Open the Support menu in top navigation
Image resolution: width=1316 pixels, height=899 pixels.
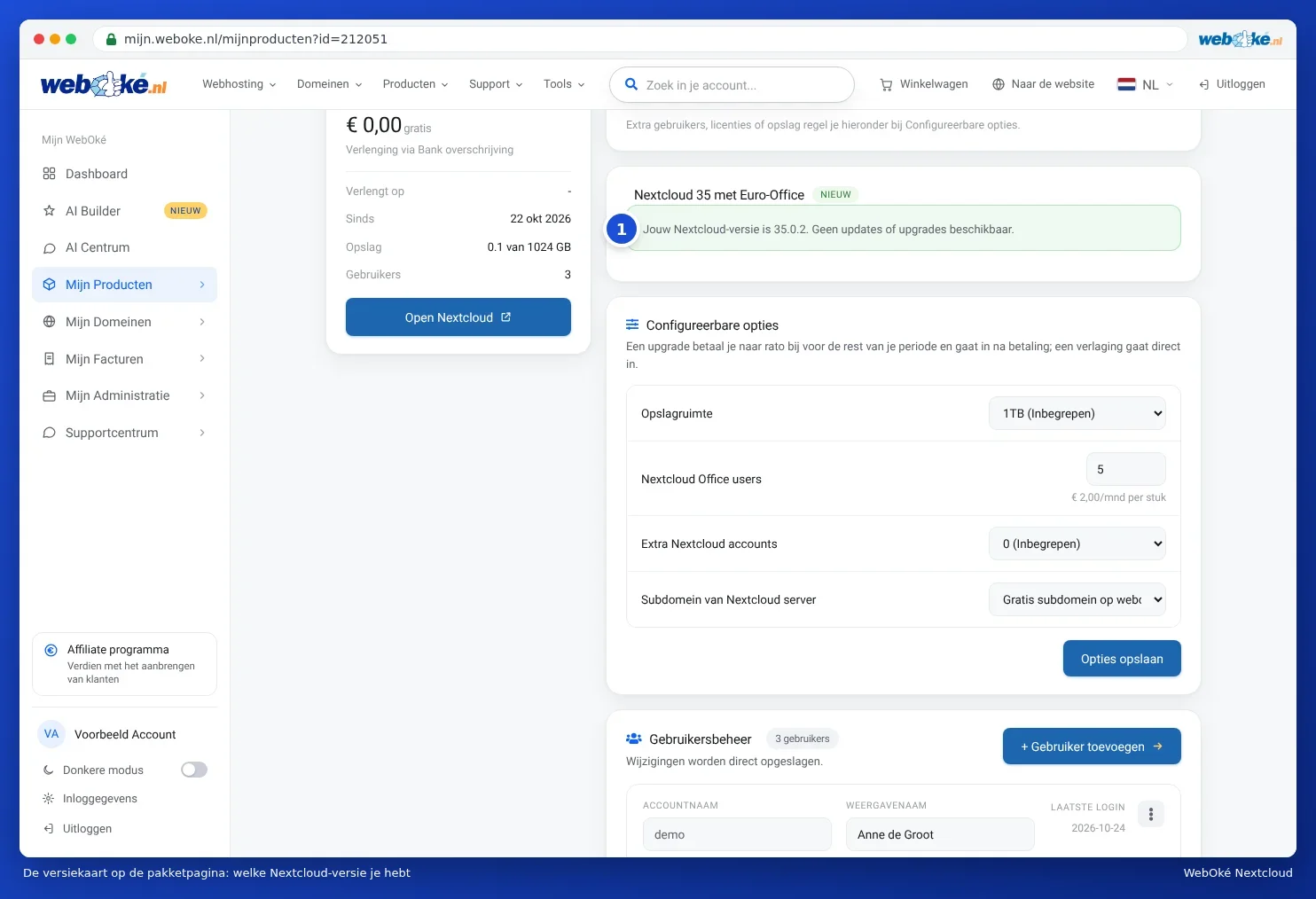coord(496,84)
